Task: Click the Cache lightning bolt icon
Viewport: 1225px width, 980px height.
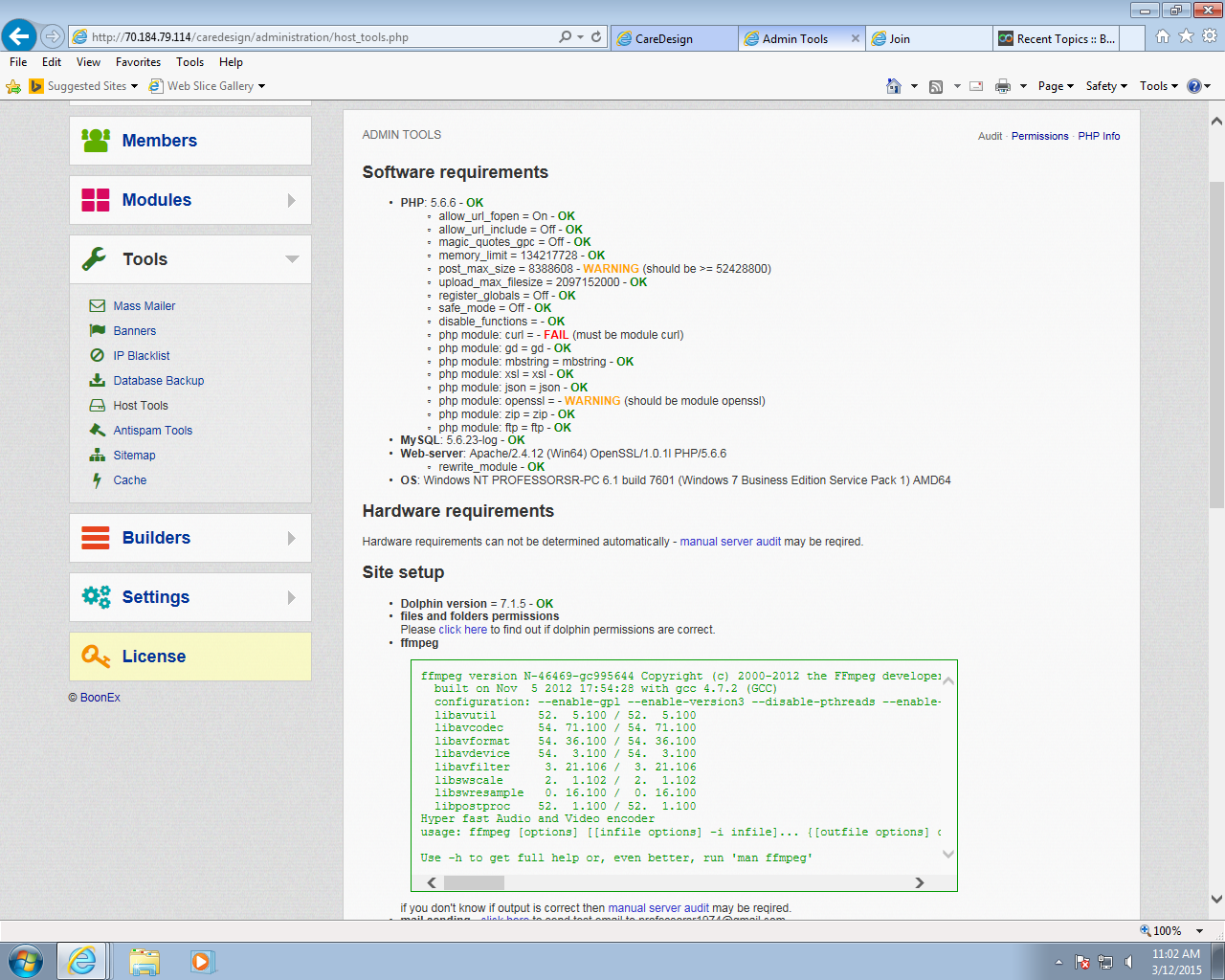Action: (x=97, y=480)
